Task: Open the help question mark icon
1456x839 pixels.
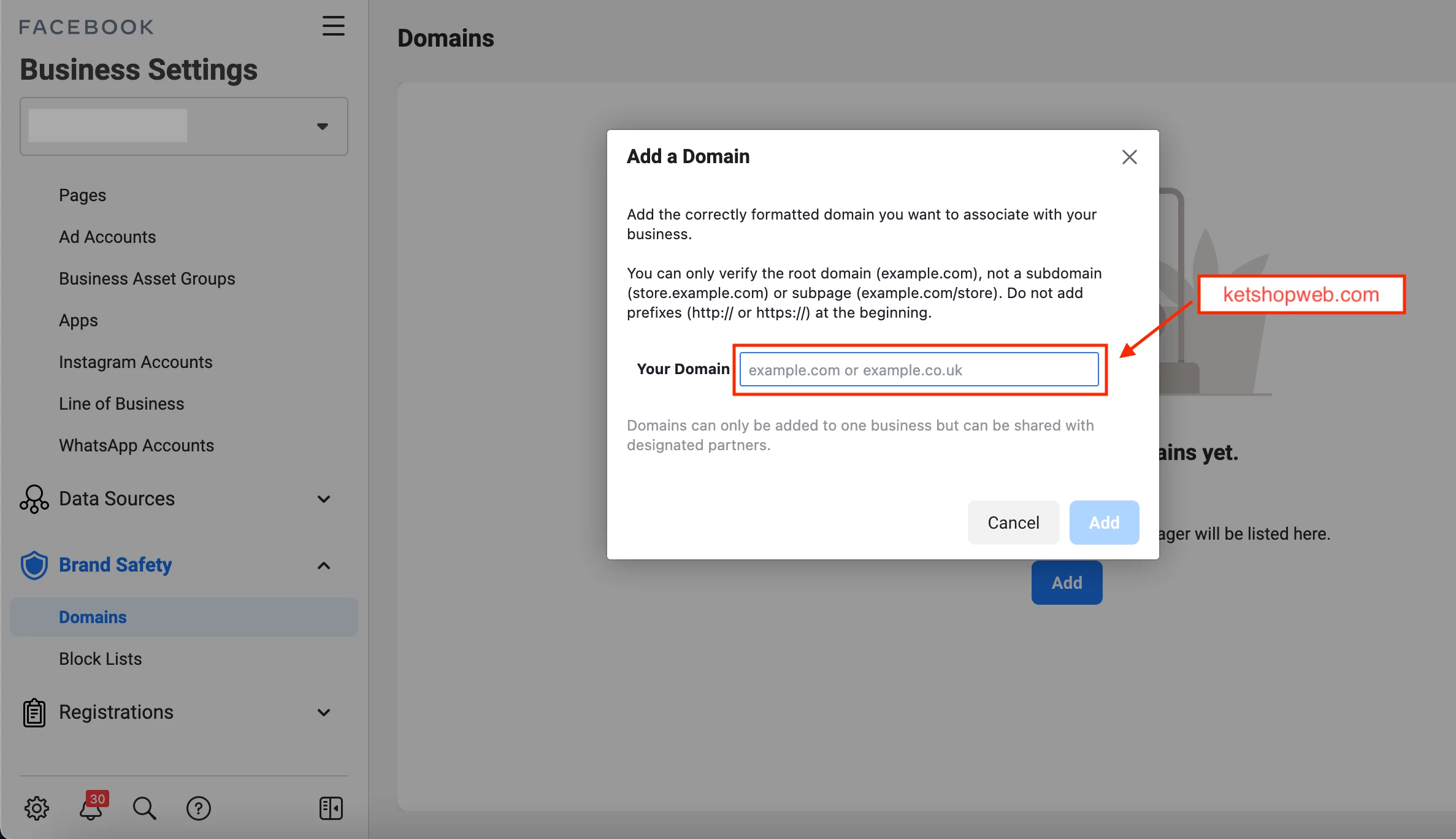Action: click(198, 808)
